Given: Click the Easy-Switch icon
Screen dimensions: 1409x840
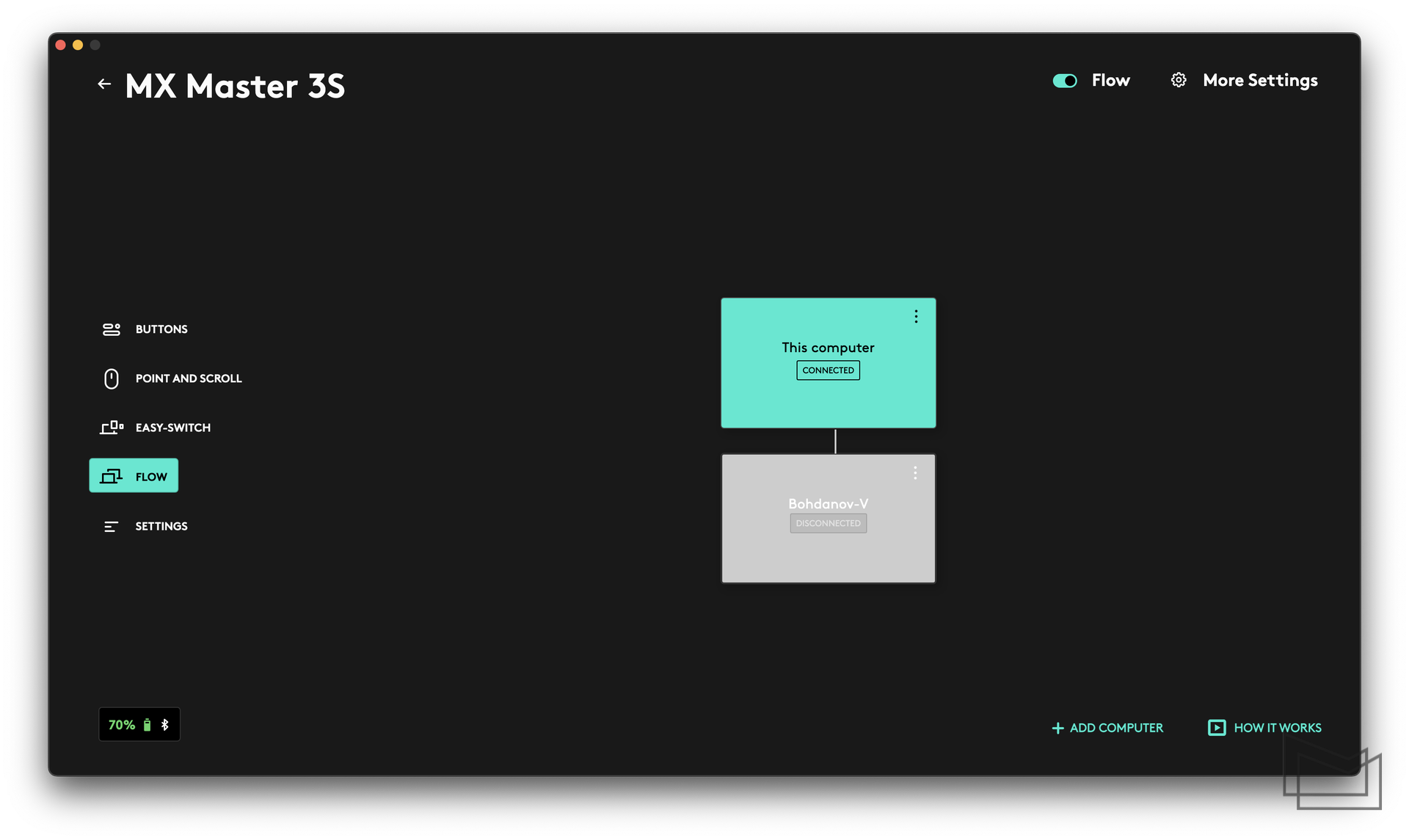Looking at the screenshot, I should pyautogui.click(x=111, y=427).
